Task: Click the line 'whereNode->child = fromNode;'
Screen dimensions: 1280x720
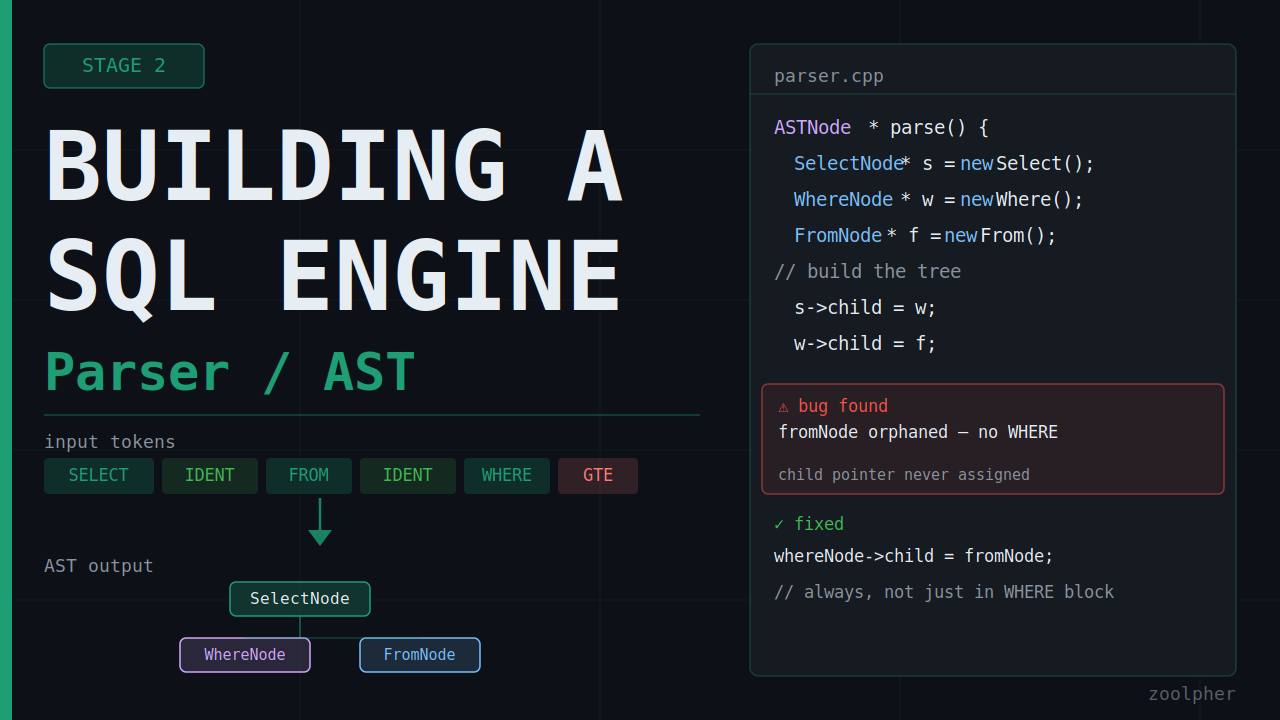Action: pyautogui.click(x=914, y=556)
